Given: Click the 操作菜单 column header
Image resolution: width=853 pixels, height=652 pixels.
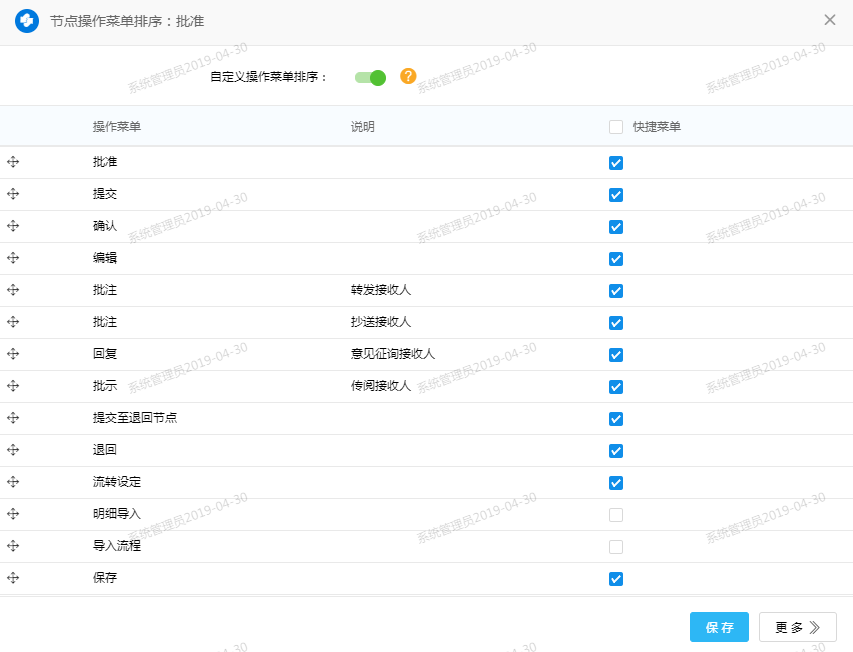Looking at the screenshot, I should tap(117, 127).
